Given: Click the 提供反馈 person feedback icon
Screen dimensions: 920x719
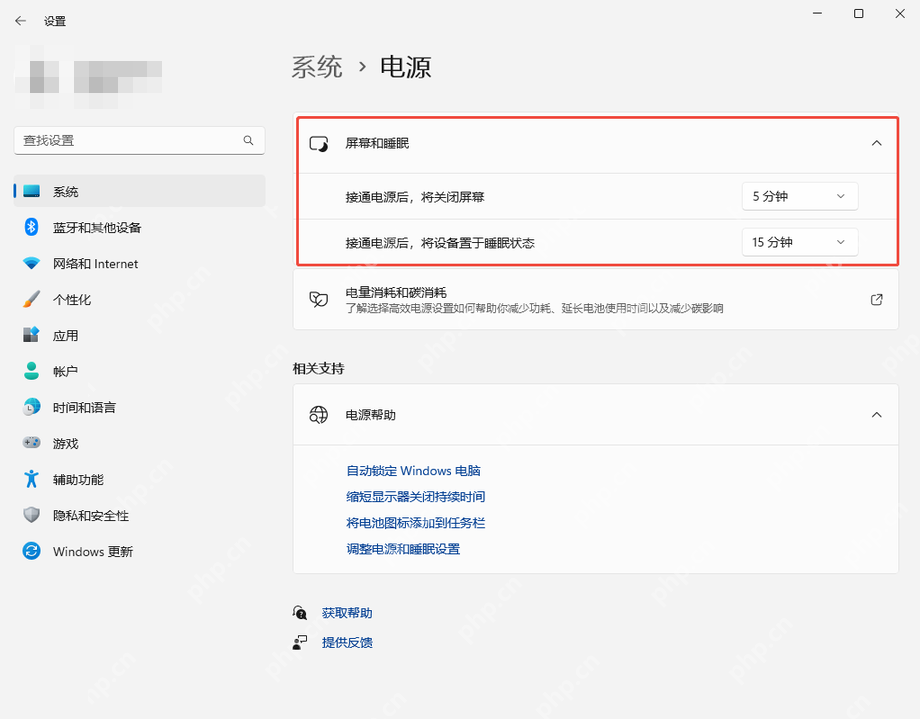Looking at the screenshot, I should point(300,642).
